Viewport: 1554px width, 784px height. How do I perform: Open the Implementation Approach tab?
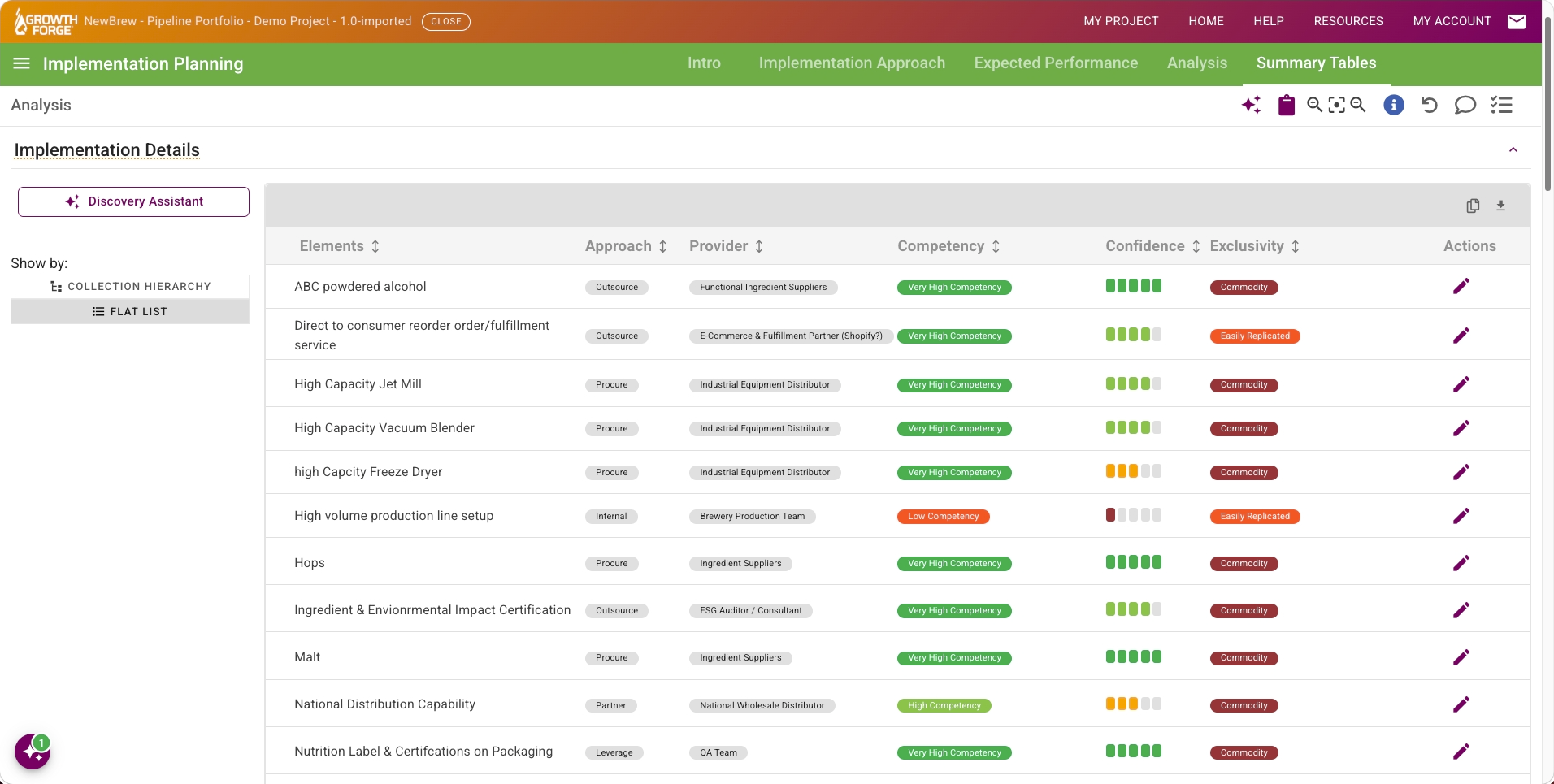click(x=852, y=63)
